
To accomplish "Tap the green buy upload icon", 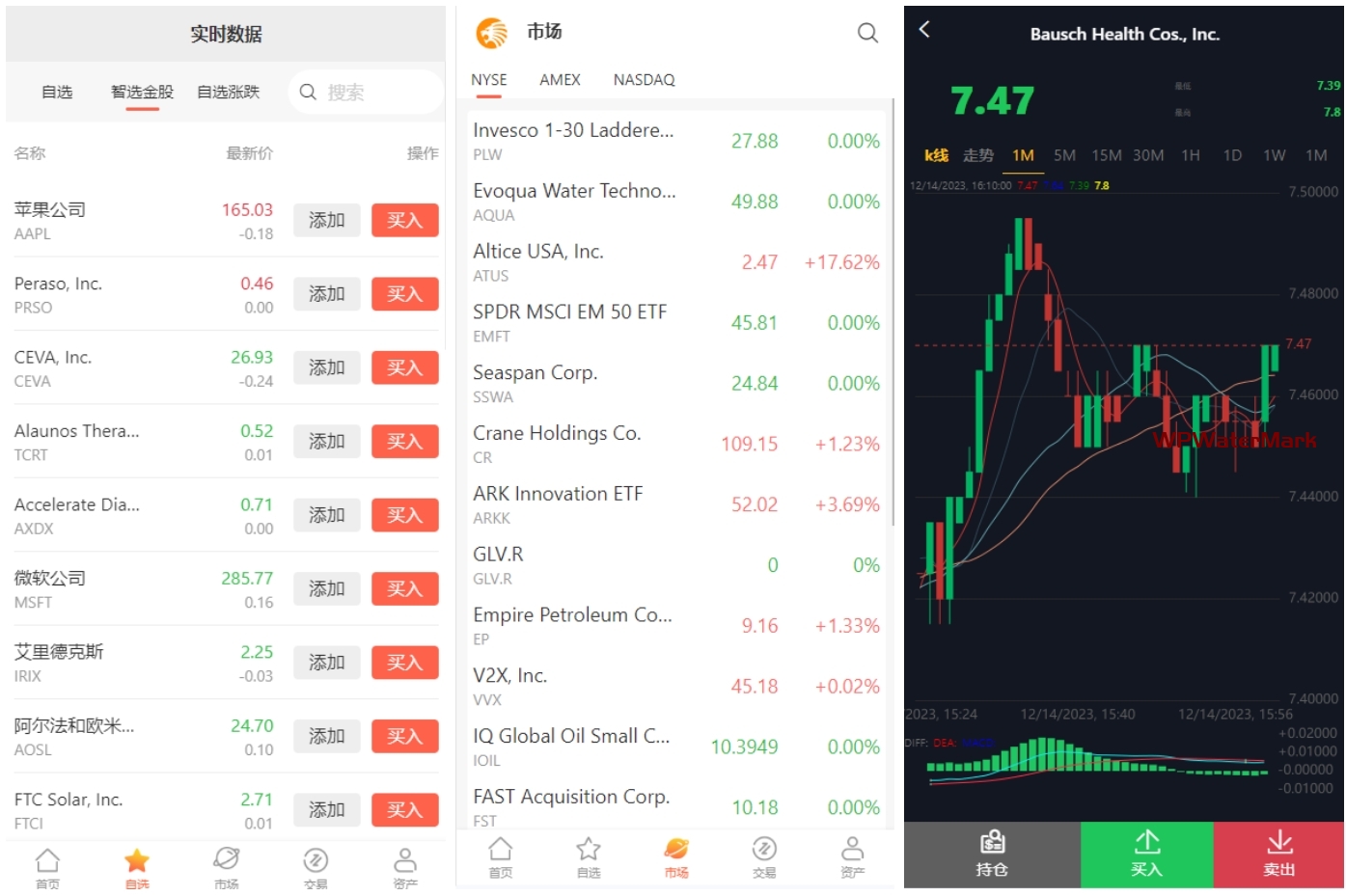I will point(1146,843).
